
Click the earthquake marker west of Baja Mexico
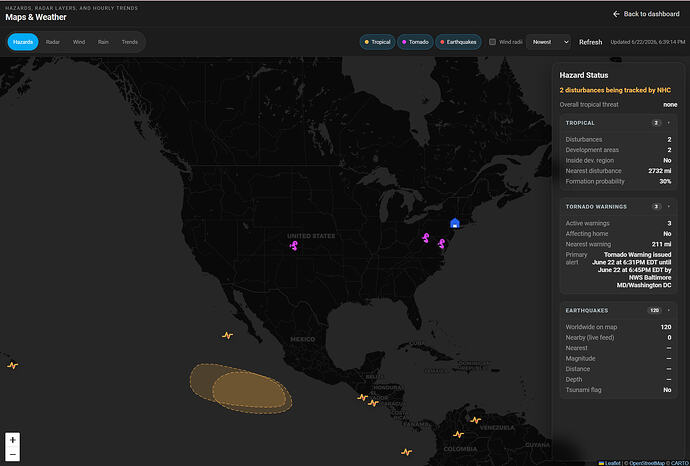pos(227,336)
